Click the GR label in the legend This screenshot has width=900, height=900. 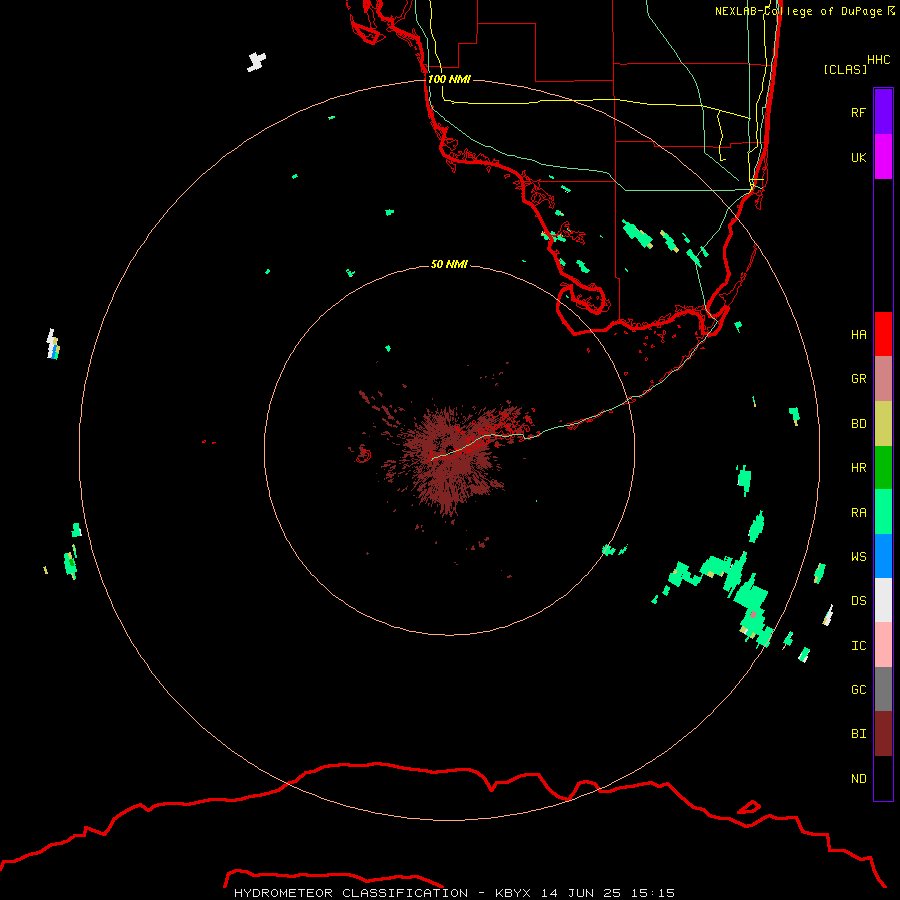[x=858, y=379]
